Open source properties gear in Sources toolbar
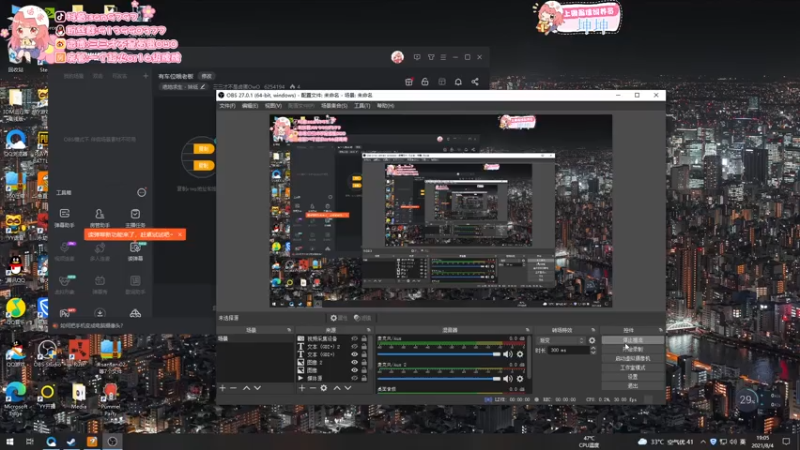 click(324, 388)
